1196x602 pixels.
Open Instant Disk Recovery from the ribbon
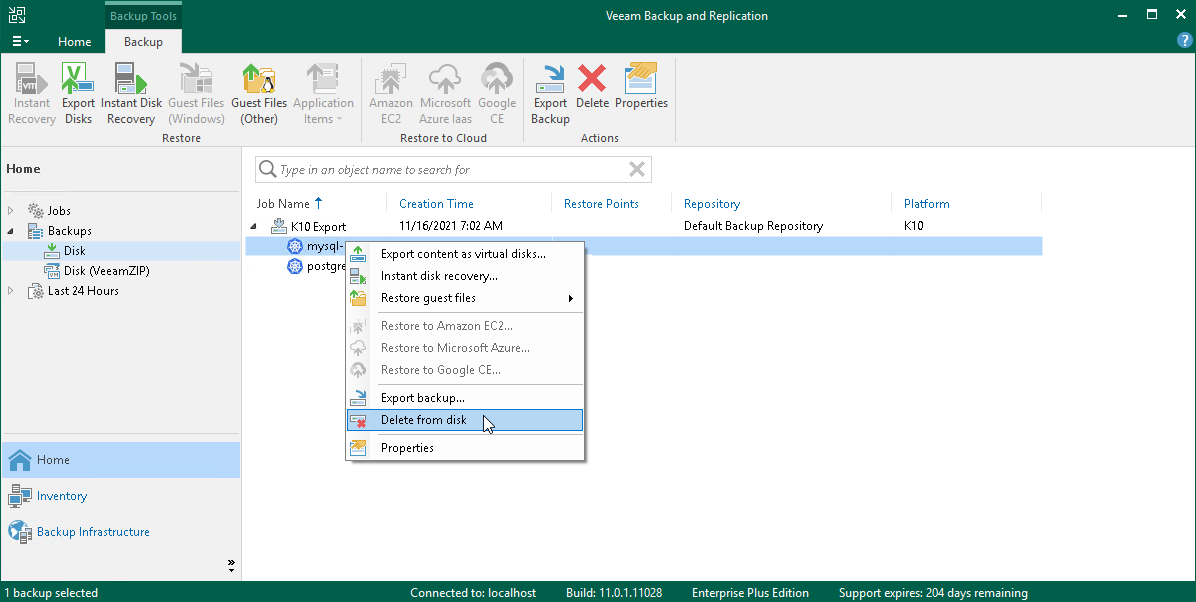click(x=131, y=94)
